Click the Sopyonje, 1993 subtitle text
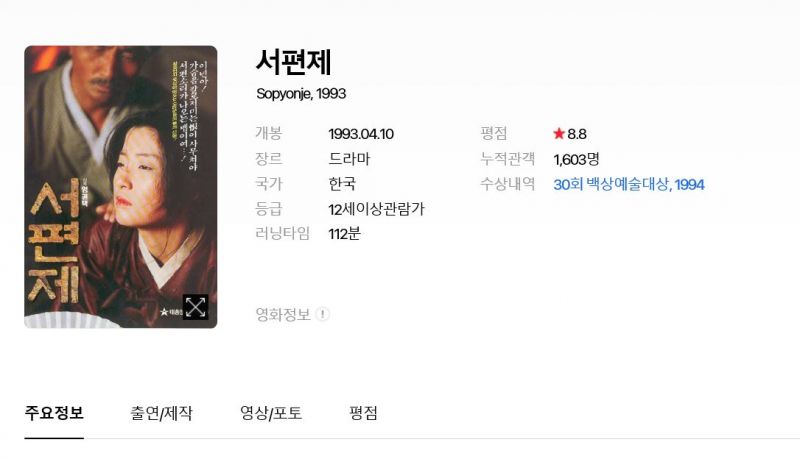 (x=301, y=94)
